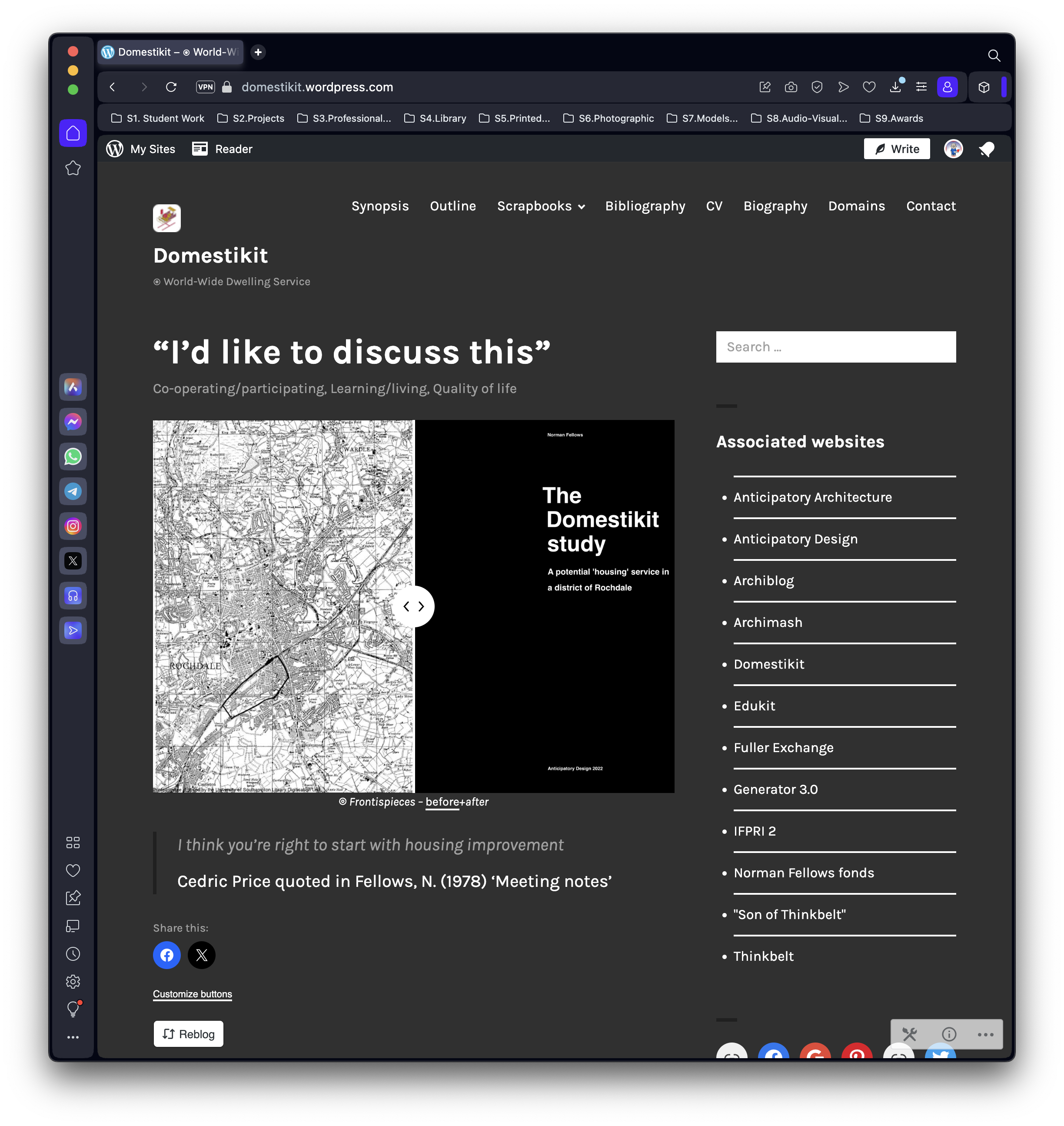Open the Thinkbelt link
Viewport: 1064px width, 1126px height.
tap(763, 956)
